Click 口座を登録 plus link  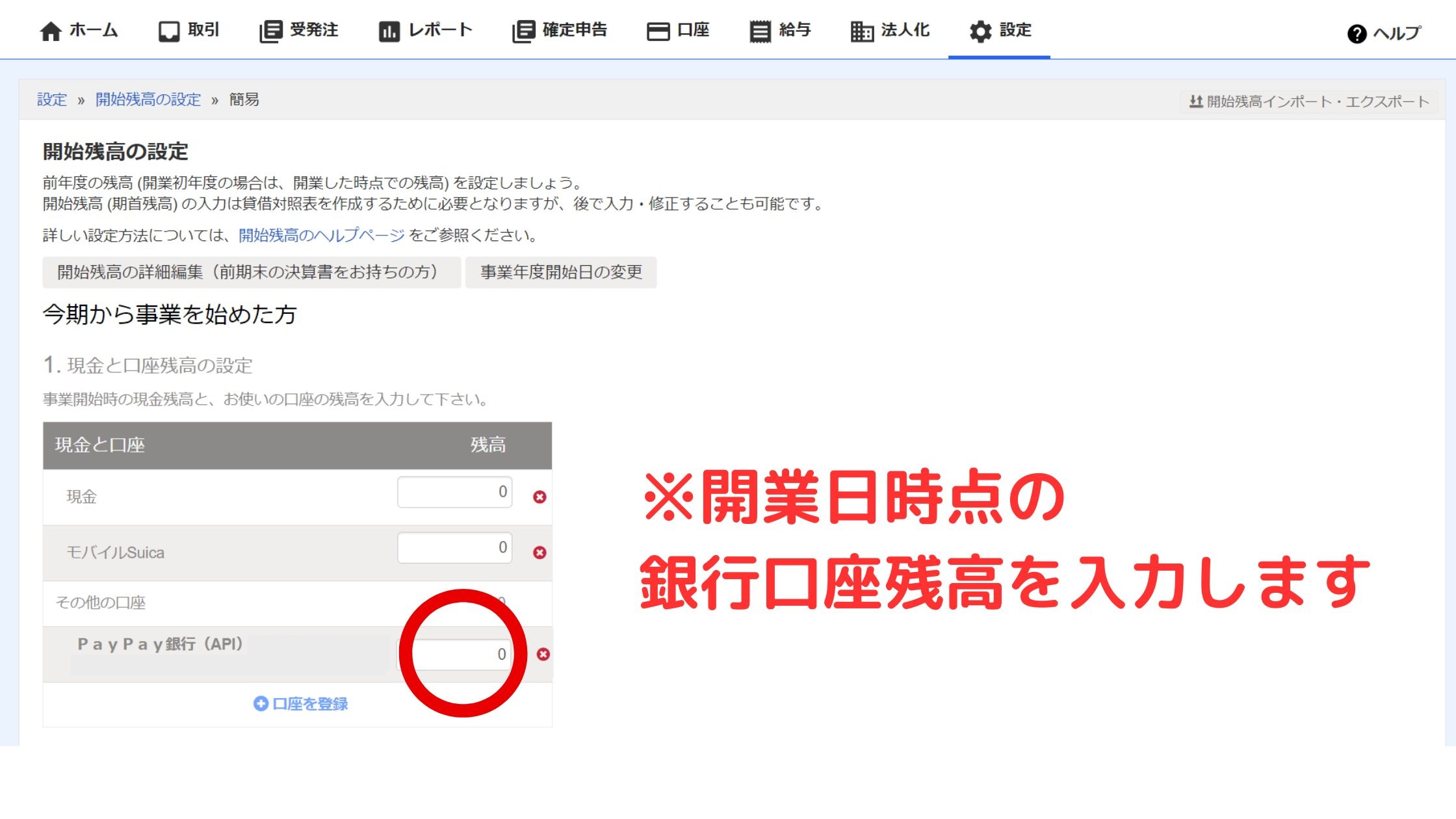coord(300,704)
